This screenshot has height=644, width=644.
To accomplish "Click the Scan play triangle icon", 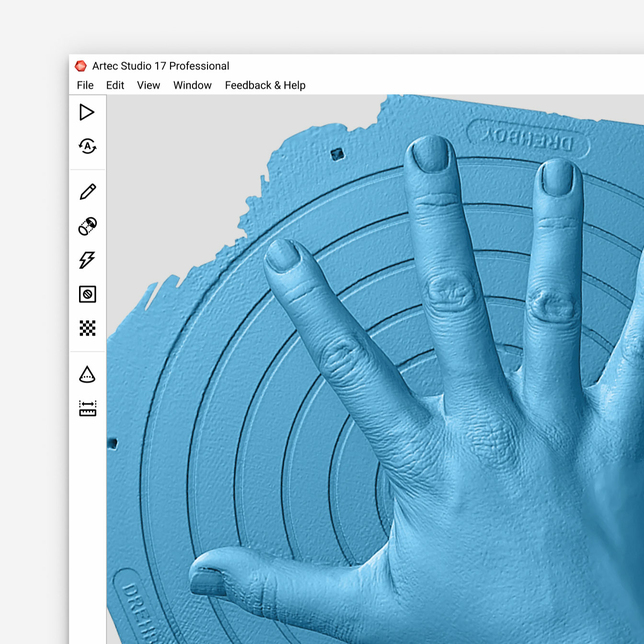I will 87,112.
